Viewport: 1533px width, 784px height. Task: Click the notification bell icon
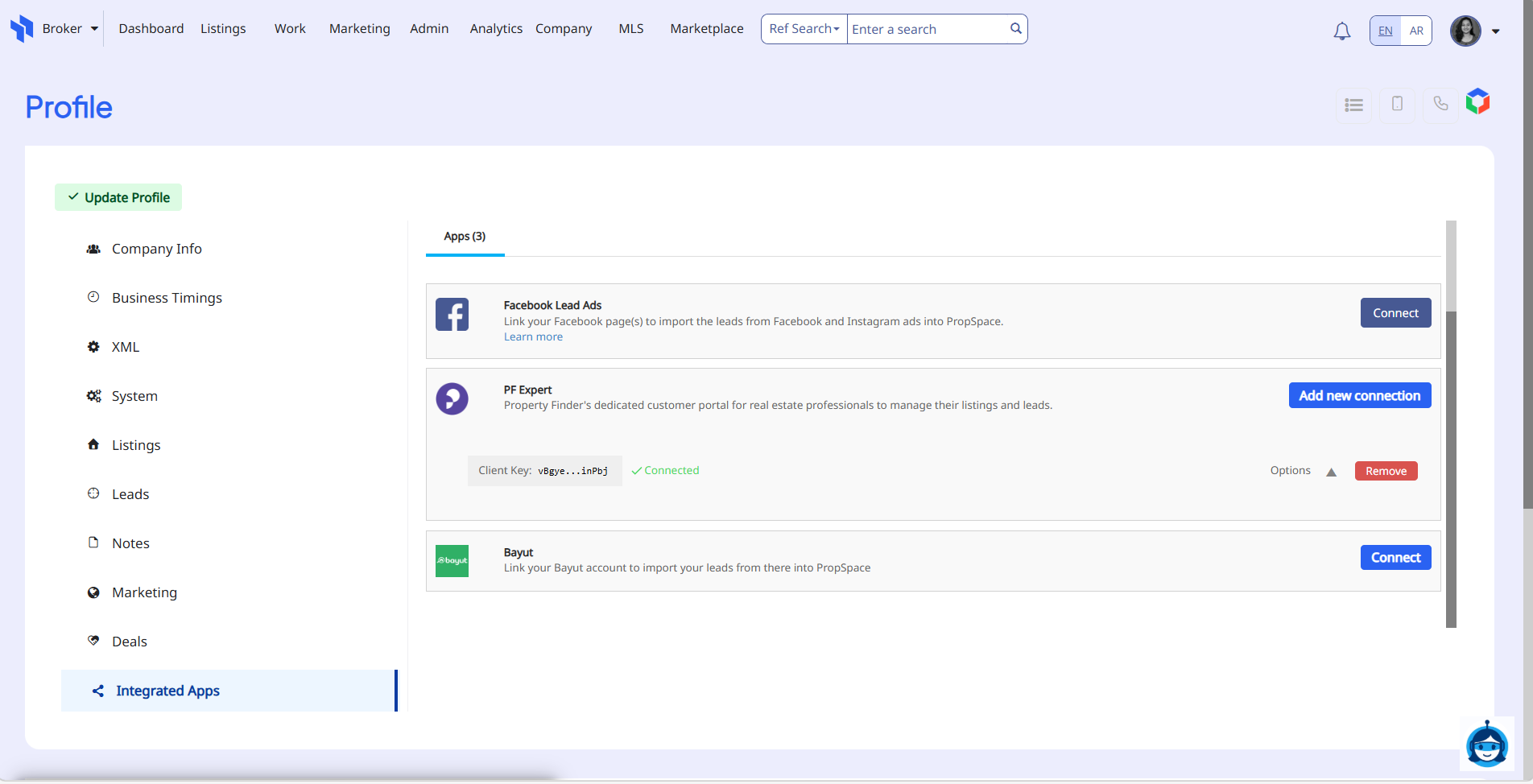[1341, 31]
